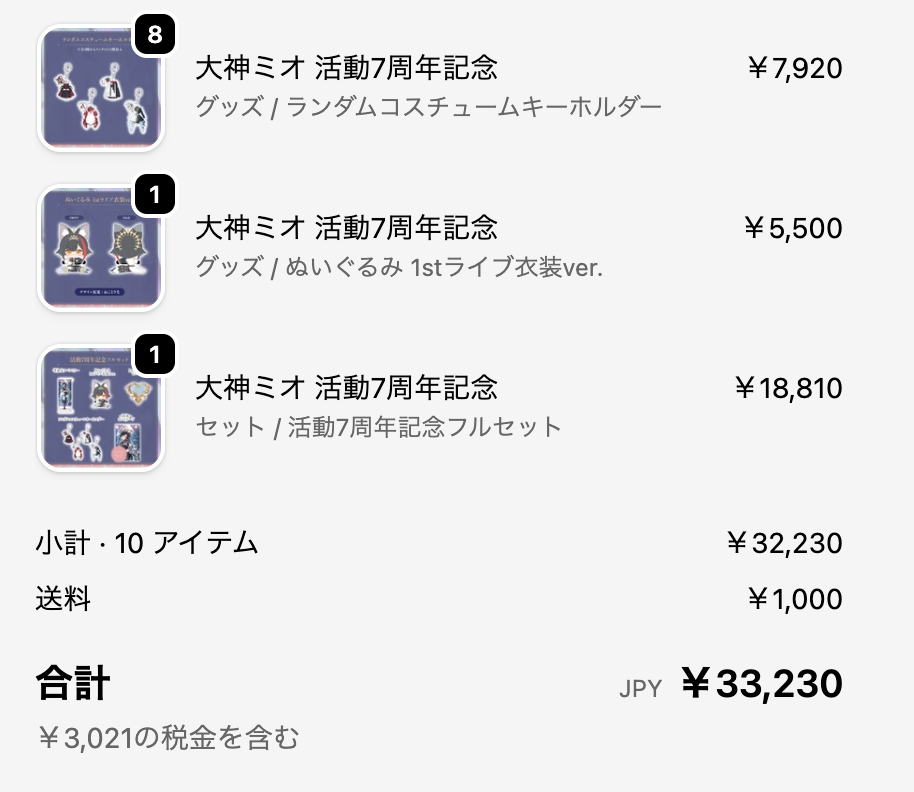
Task: Click the ¥5,500 item price
Action: coord(793,228)
